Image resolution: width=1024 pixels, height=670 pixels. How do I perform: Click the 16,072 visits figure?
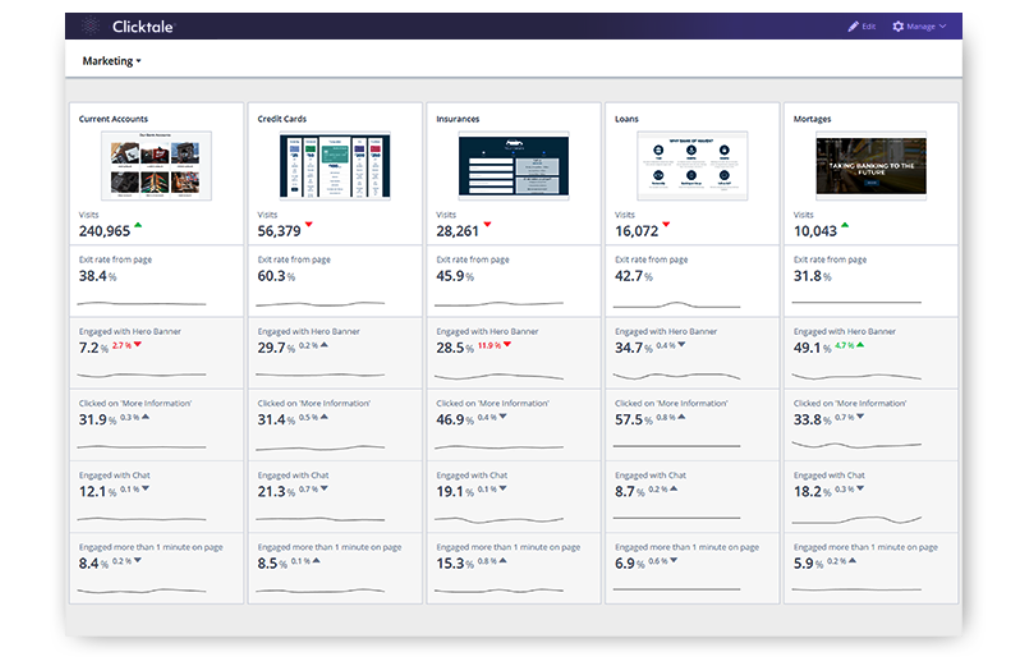[x=637, y=231]
